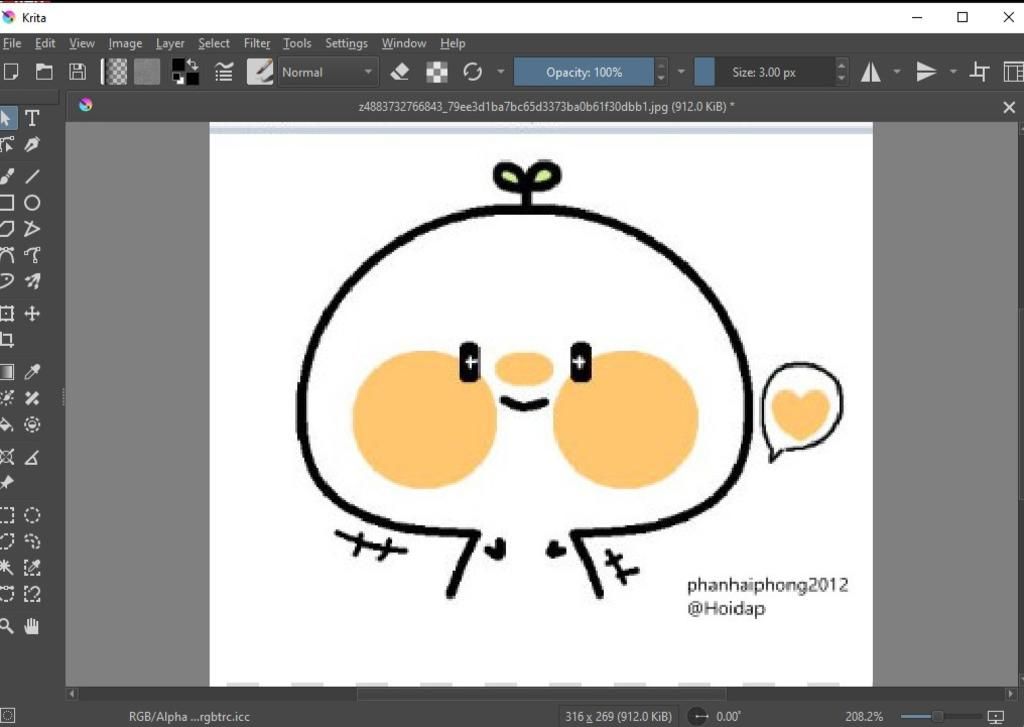Select the Pan hand tool

coord(32,626)
